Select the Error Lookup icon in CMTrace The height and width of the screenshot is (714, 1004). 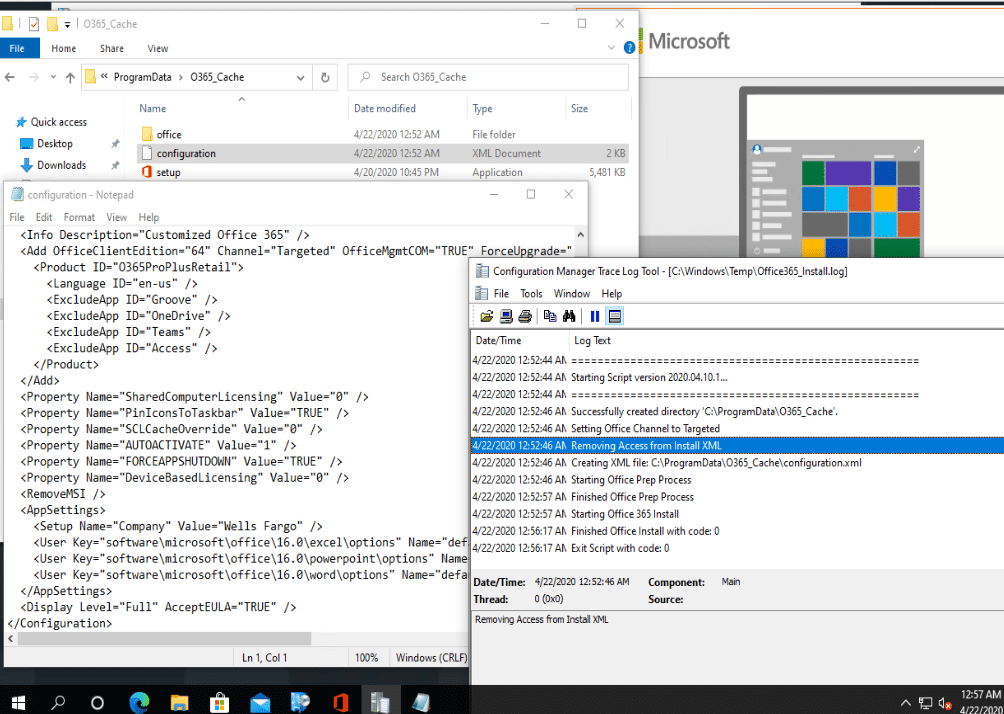[506, 315]
